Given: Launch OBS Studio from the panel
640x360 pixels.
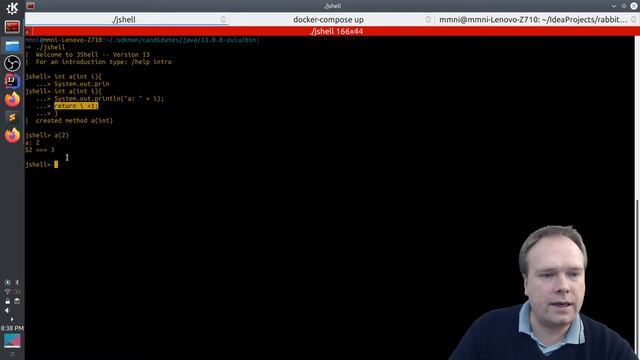Looking at the screenshot, I should click(12, 63).
